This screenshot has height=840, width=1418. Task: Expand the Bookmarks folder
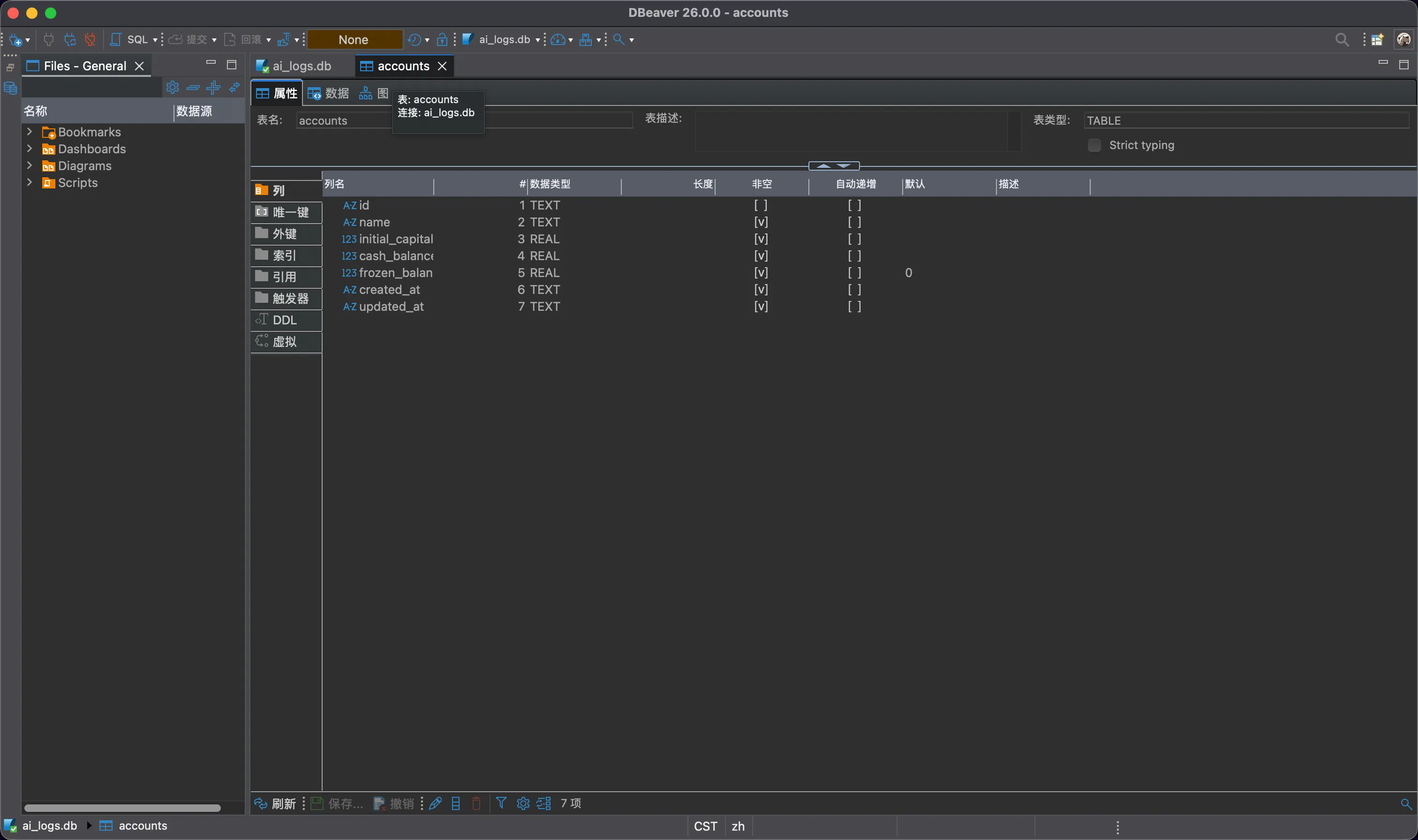(30, 132)
